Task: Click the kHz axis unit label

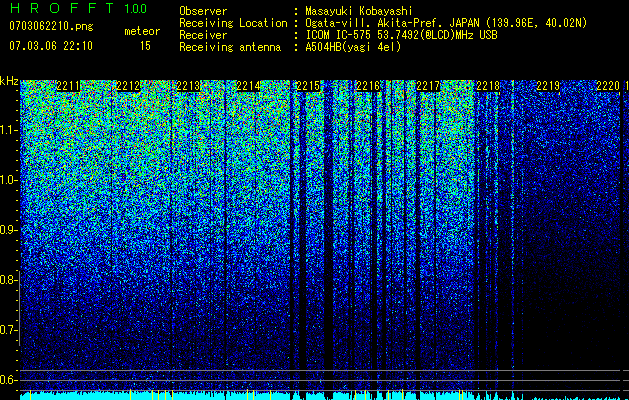Action: click(9, 81)
